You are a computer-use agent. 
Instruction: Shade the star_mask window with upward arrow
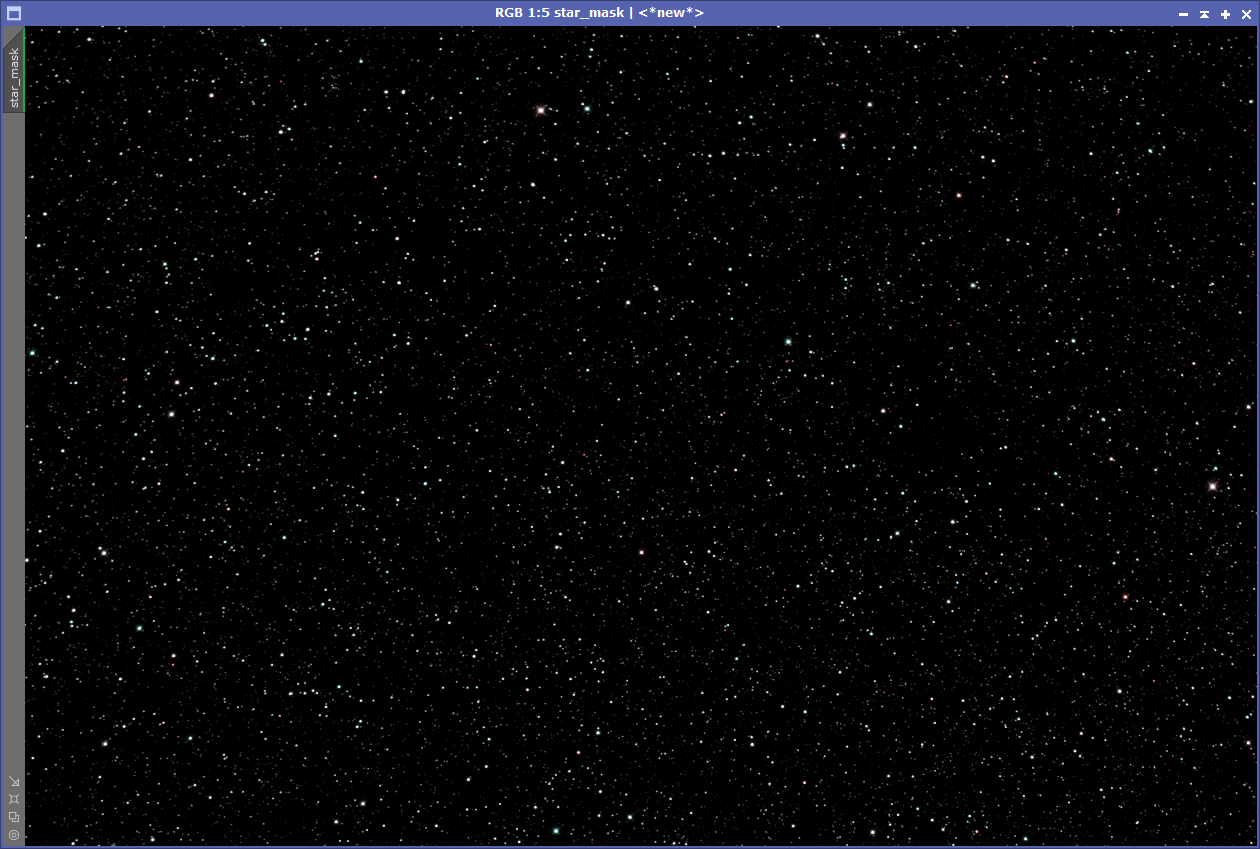(x=1204, y=14)
